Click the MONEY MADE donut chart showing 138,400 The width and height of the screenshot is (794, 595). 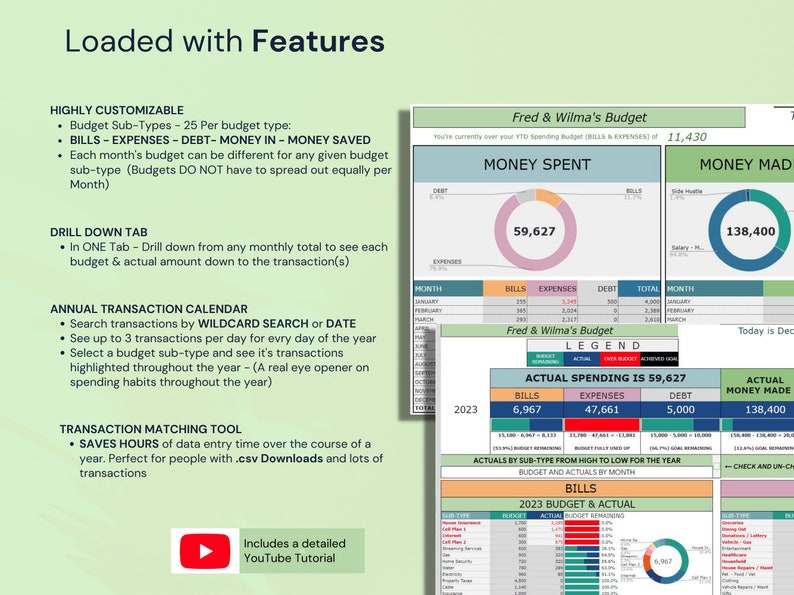[x=750, y=231]
